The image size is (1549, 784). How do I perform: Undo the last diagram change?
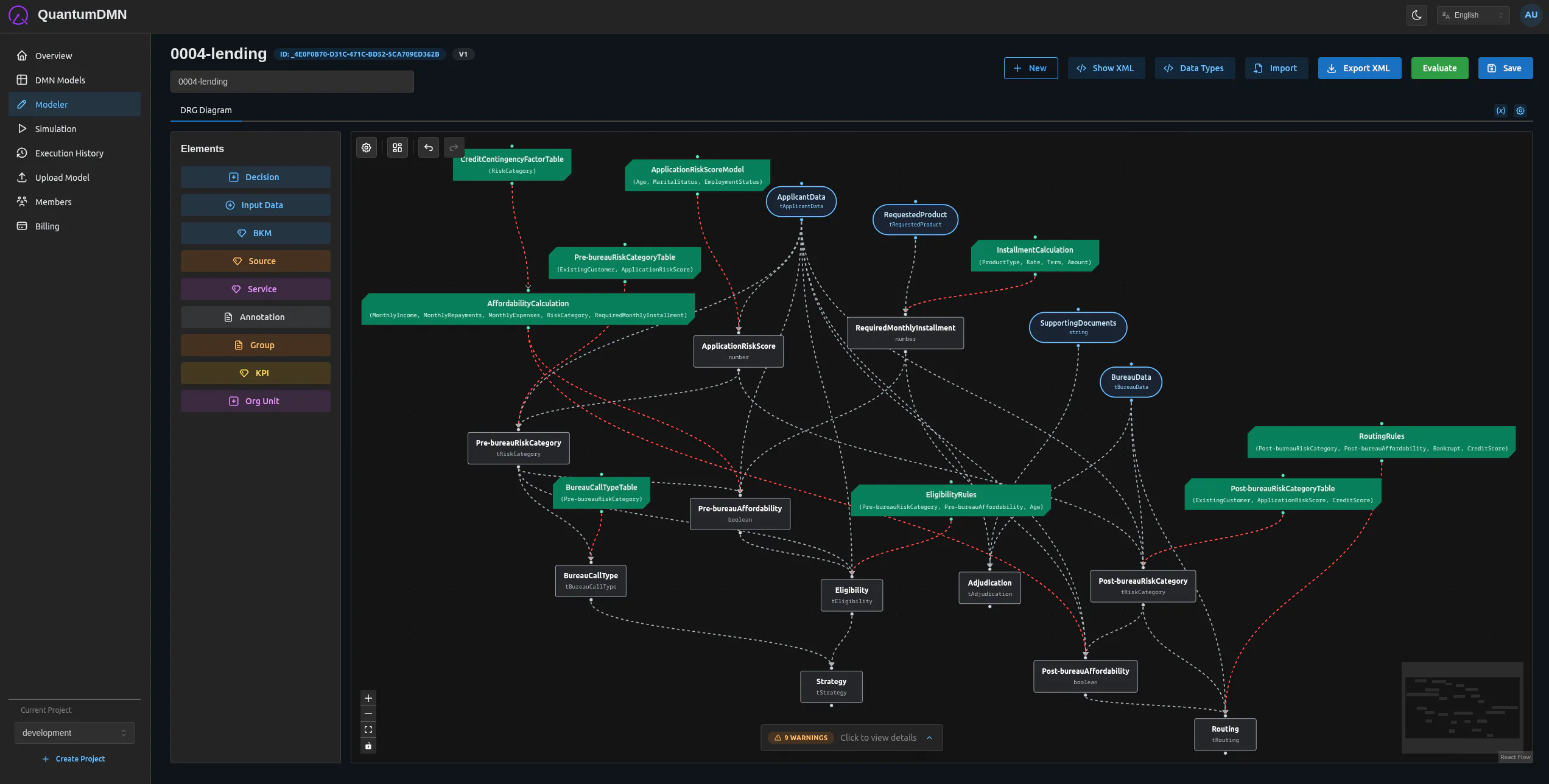(x=429, y=147)
